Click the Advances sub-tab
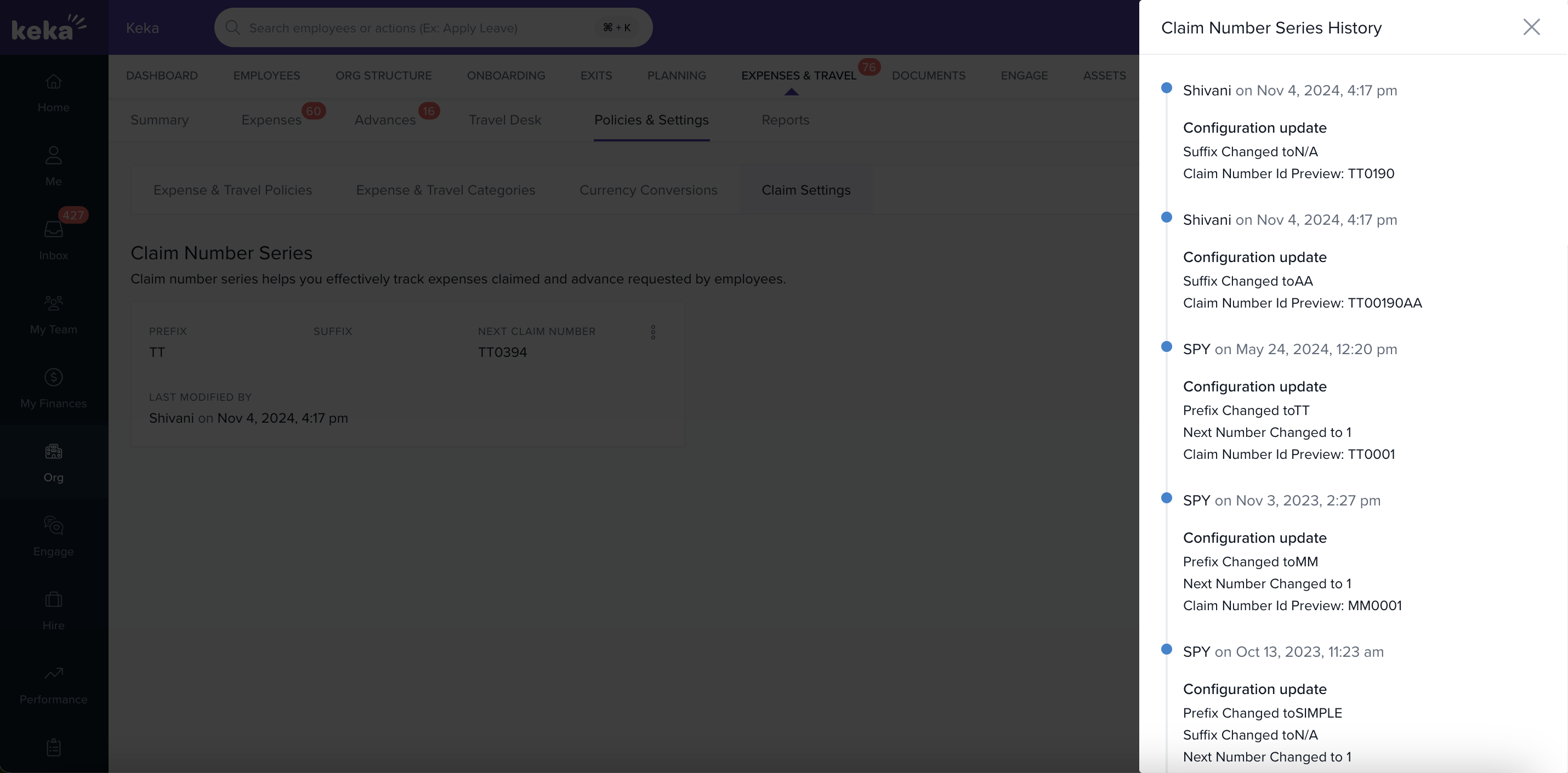1568x773 pixels. [385, 120]
